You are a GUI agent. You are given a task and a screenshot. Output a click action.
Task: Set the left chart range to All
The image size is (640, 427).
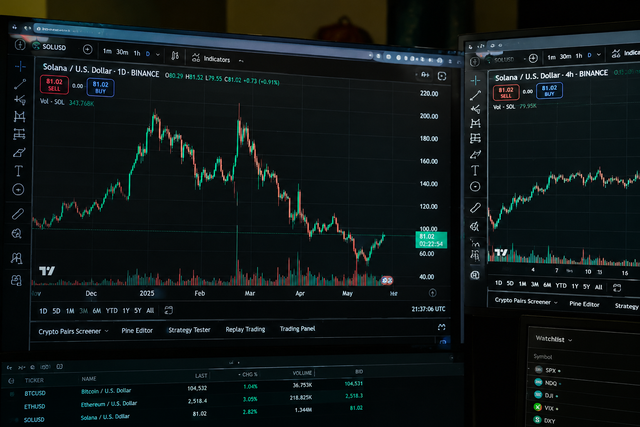(x=150, y=310)
